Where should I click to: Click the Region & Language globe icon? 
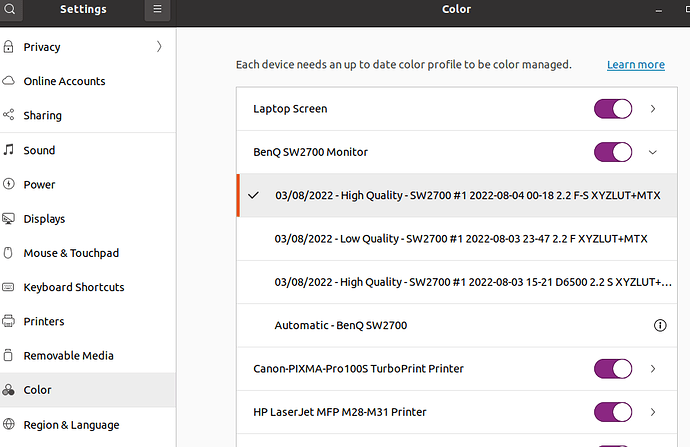point(8,424)
